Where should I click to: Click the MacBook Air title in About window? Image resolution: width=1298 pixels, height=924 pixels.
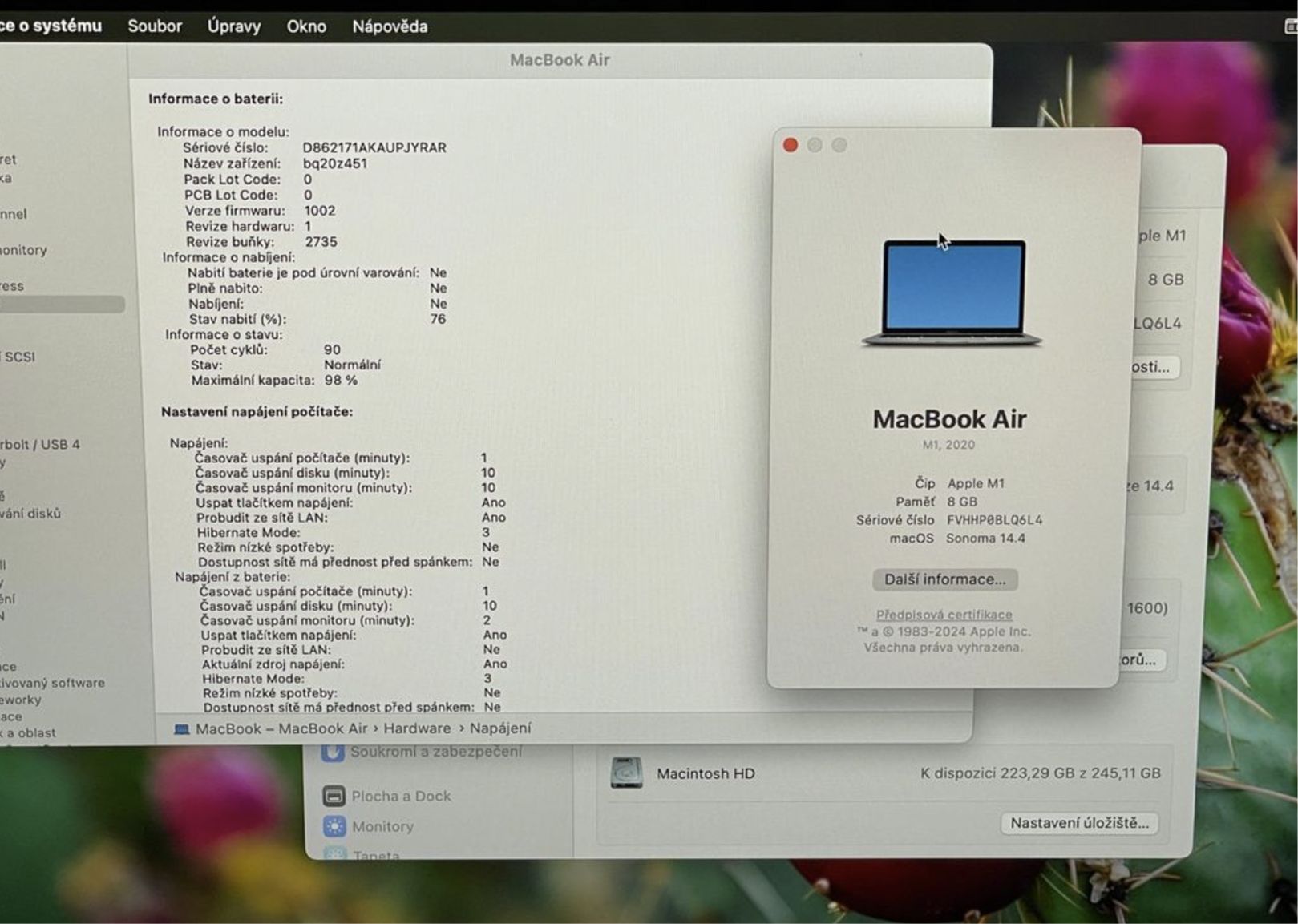click(949, 419)
